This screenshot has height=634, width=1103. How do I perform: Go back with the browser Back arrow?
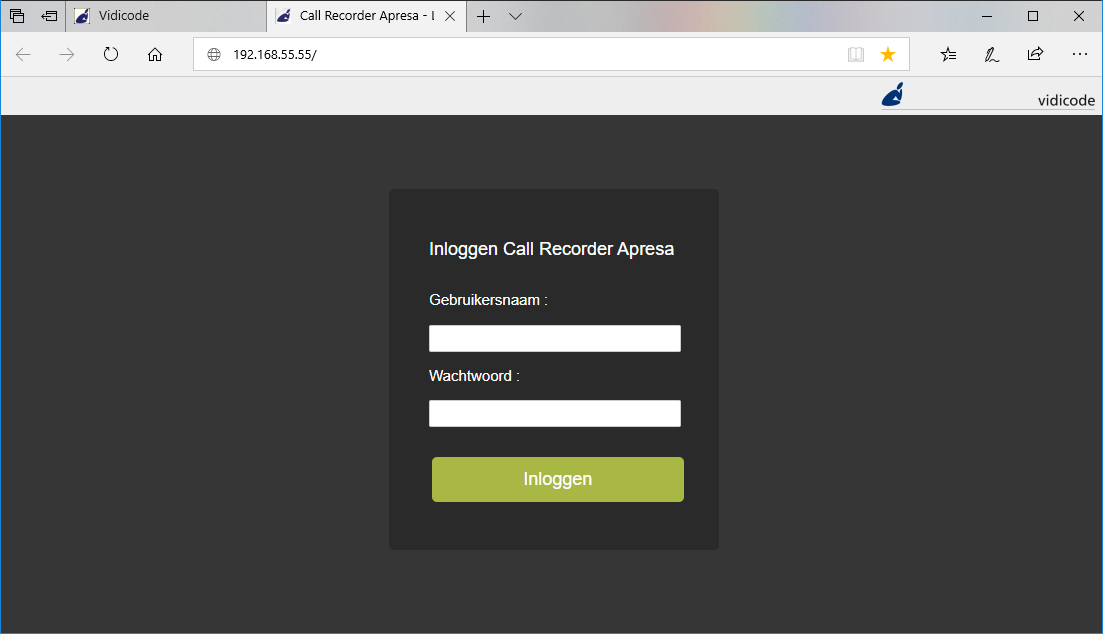(23, 54)
